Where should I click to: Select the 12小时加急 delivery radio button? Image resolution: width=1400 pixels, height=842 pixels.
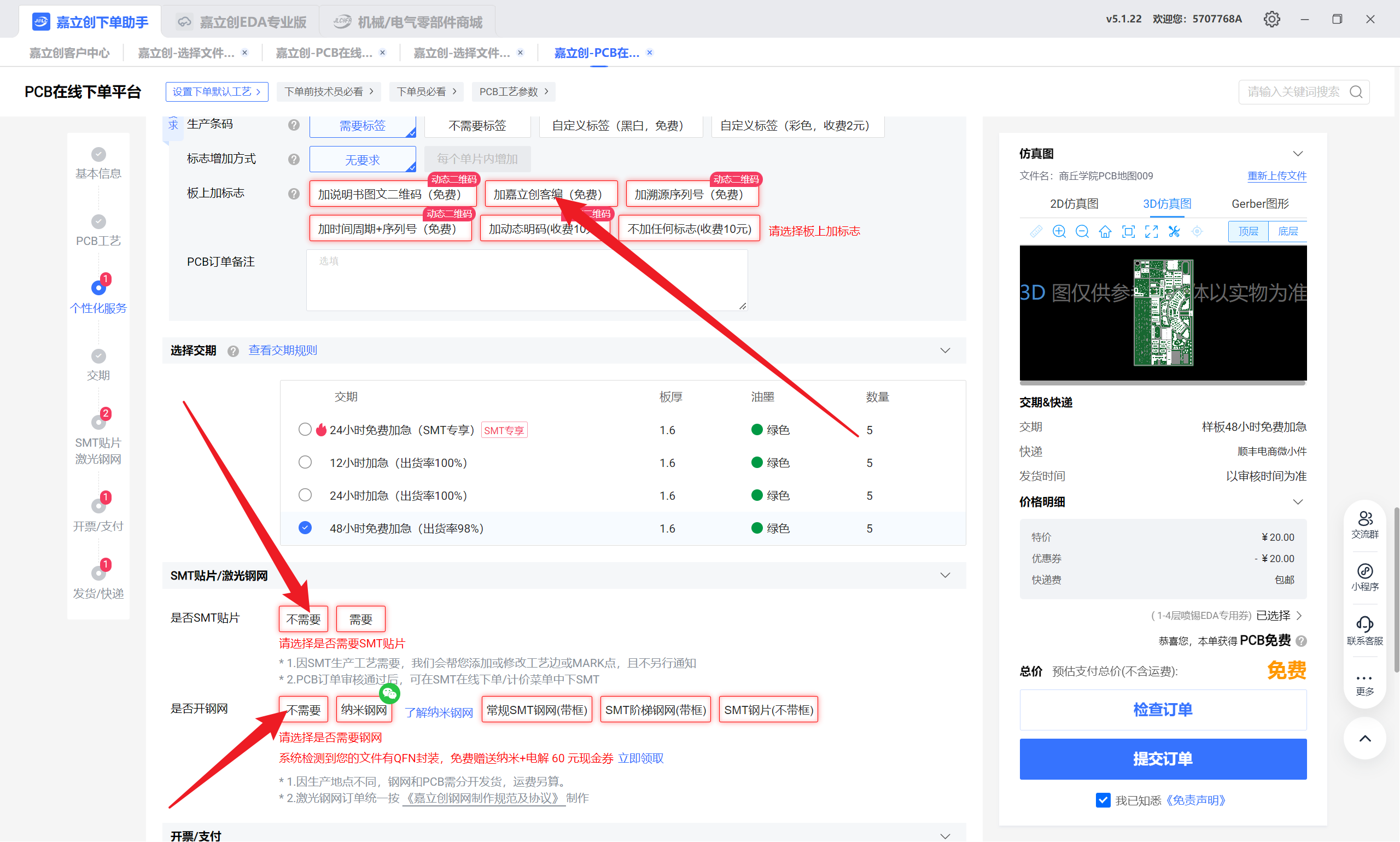305,463
